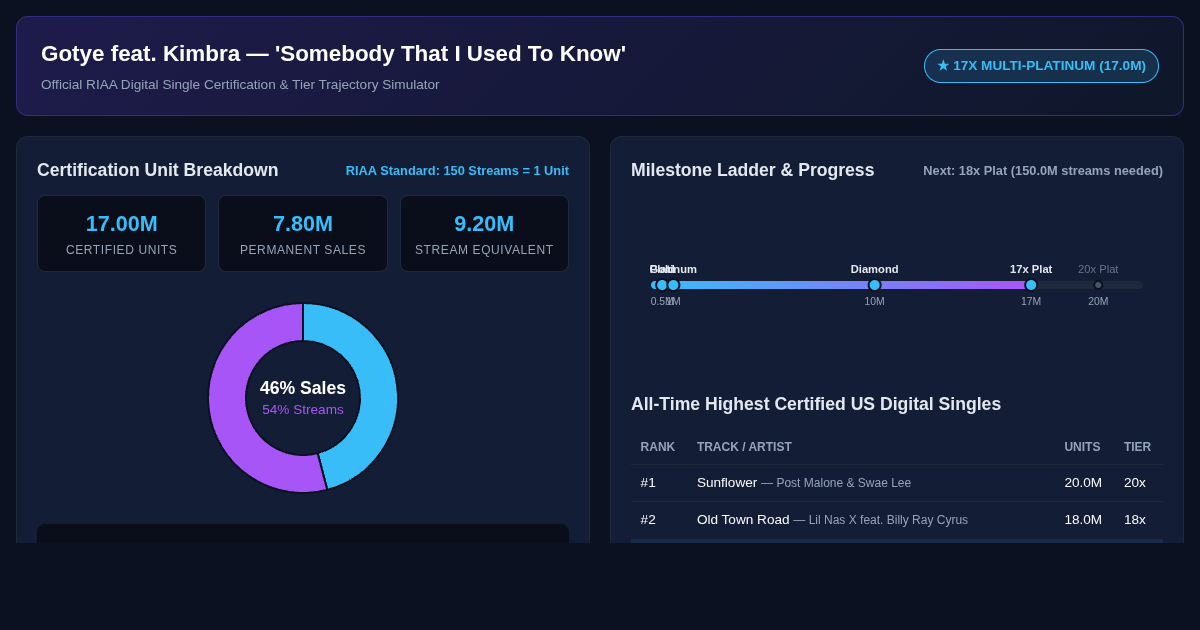This screenshot has width=1200, height=630.
Task: Sort table by the TIER column header
Action: 1137,447
